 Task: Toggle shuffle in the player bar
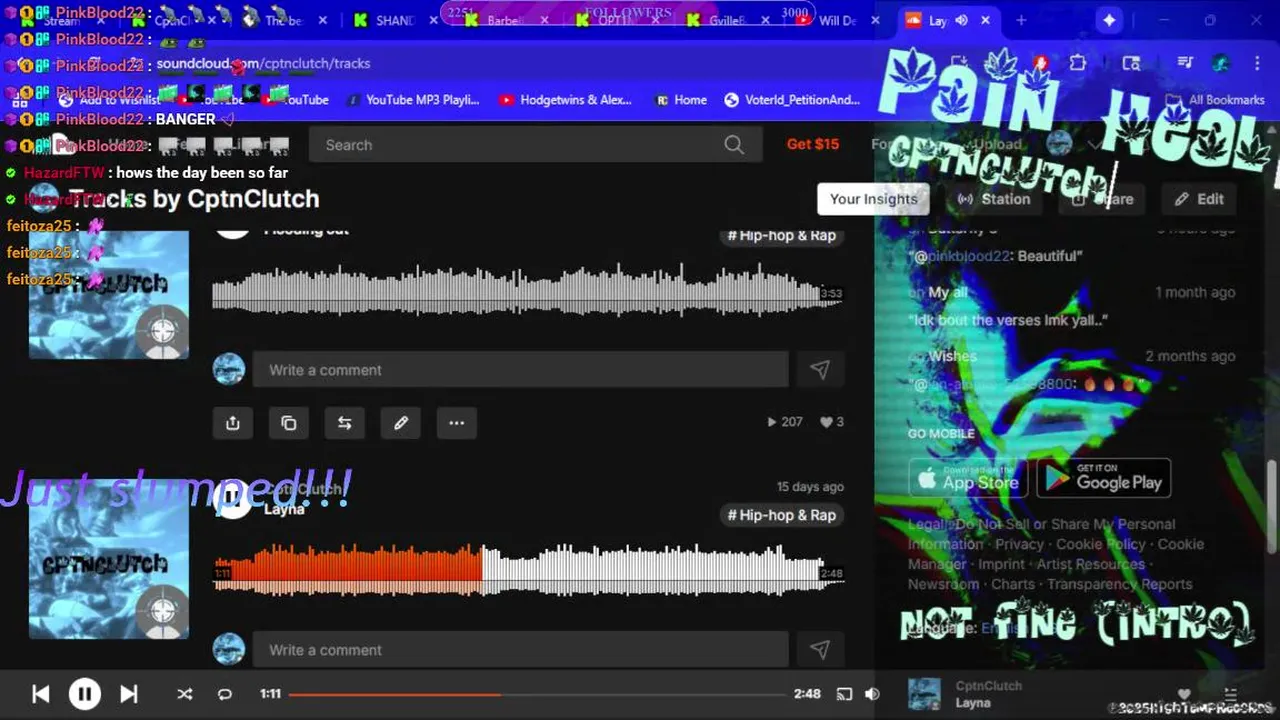185,694
